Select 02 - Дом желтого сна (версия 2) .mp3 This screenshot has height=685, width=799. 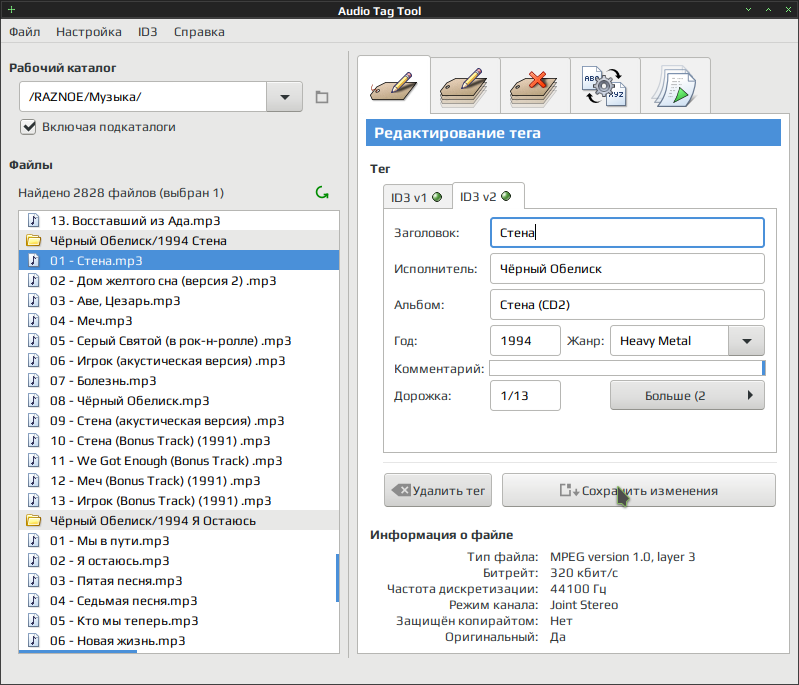[179, 281]
